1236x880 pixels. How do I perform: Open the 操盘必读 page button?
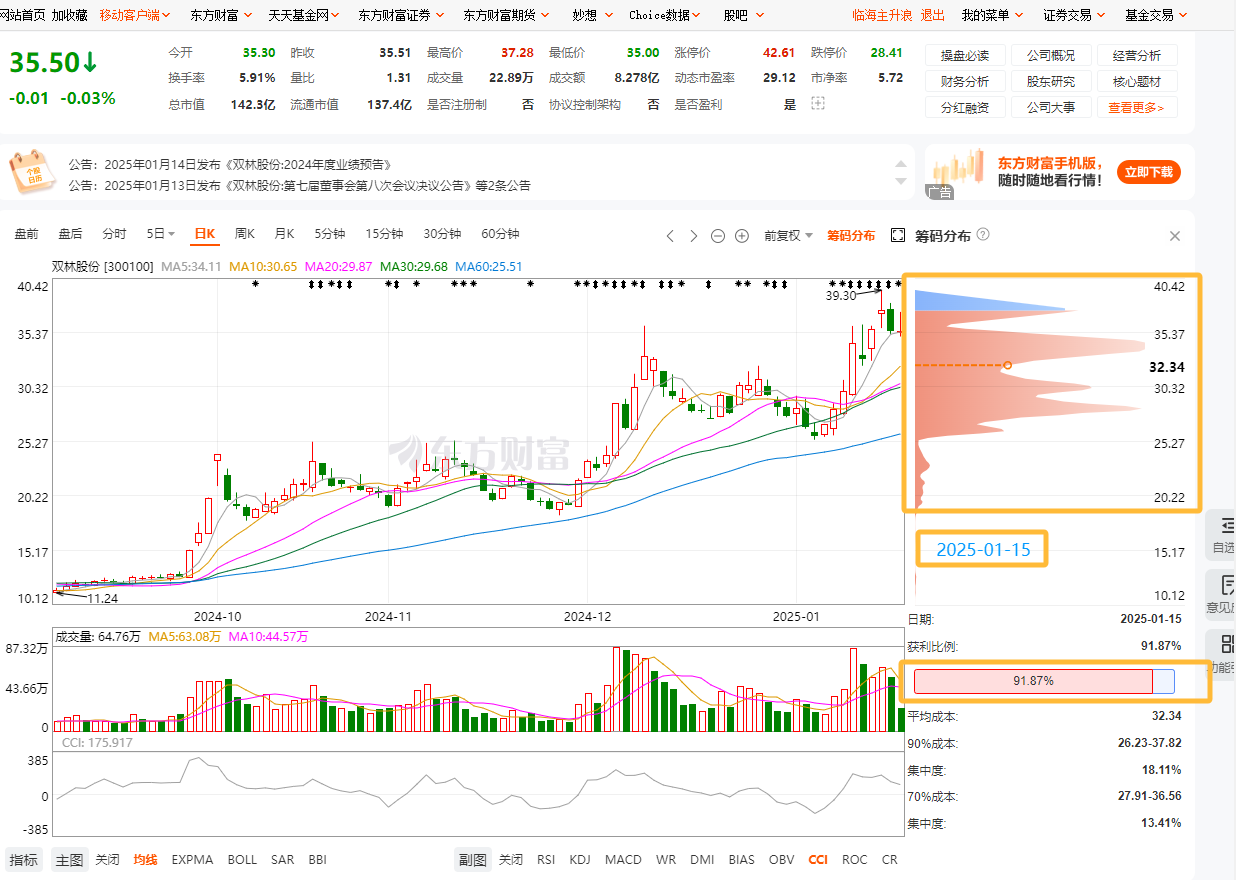point(965,55)
